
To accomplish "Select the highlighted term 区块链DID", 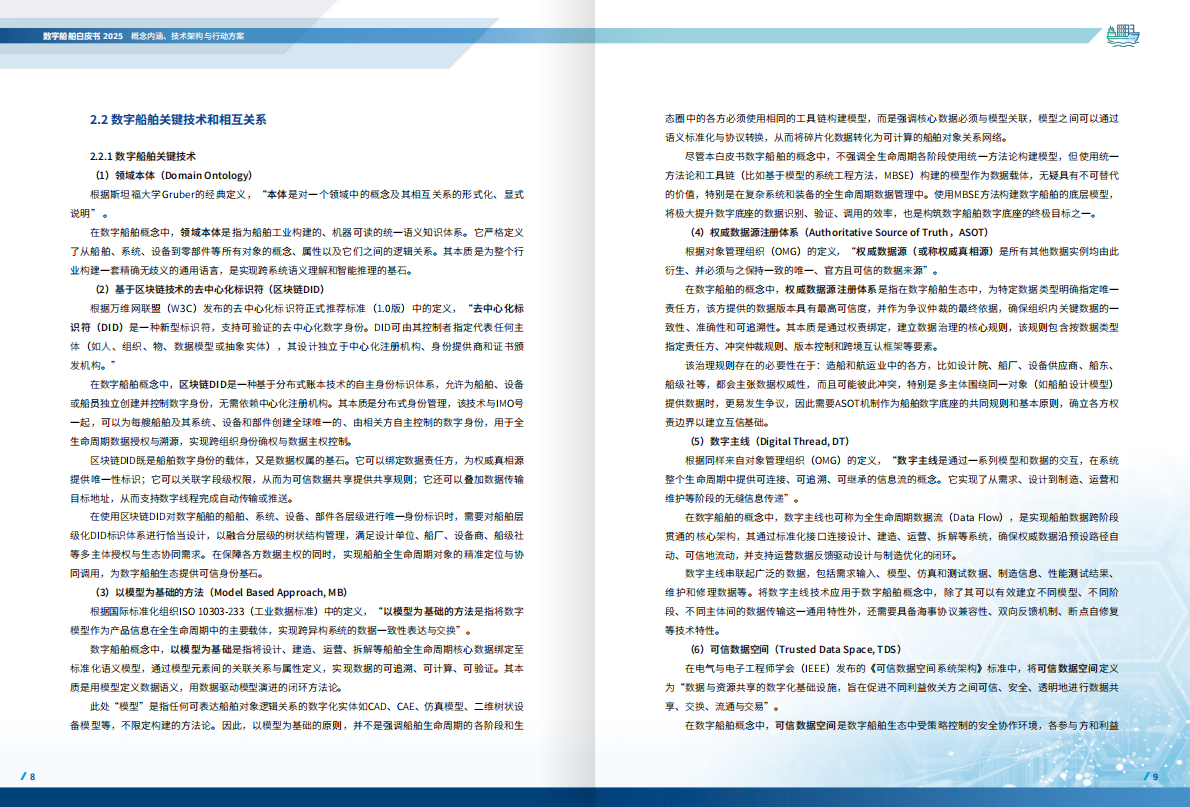I will click(x=203, y=386).
